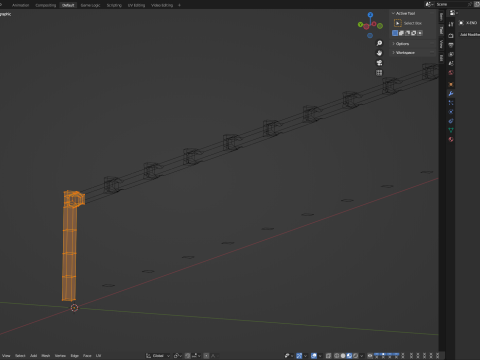This screenshot has width=480, height=360.
Task: Open the View menu in viewport header
Action: pos(6,356)
